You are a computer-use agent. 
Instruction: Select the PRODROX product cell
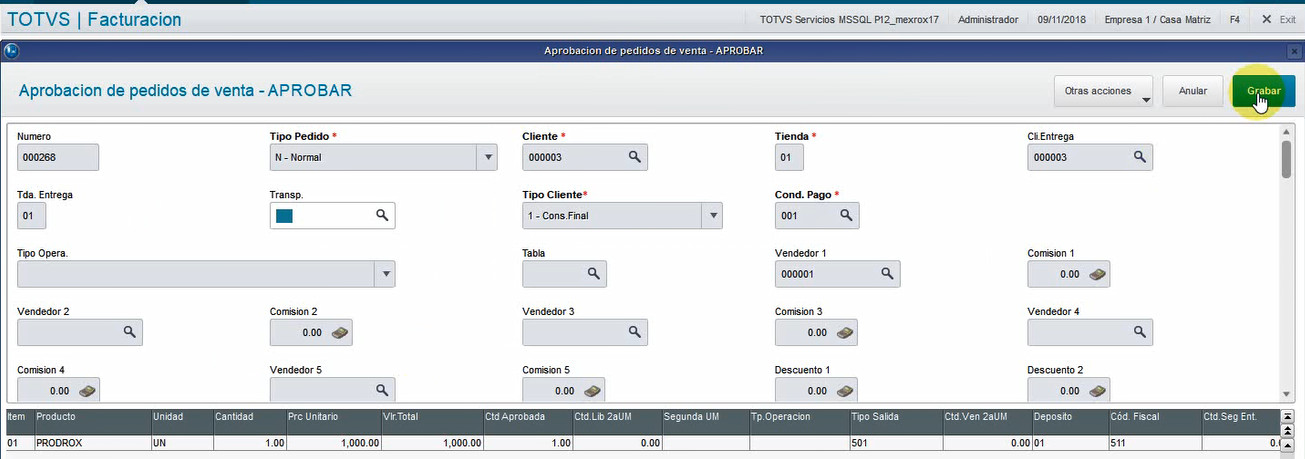tap(92, 441)
